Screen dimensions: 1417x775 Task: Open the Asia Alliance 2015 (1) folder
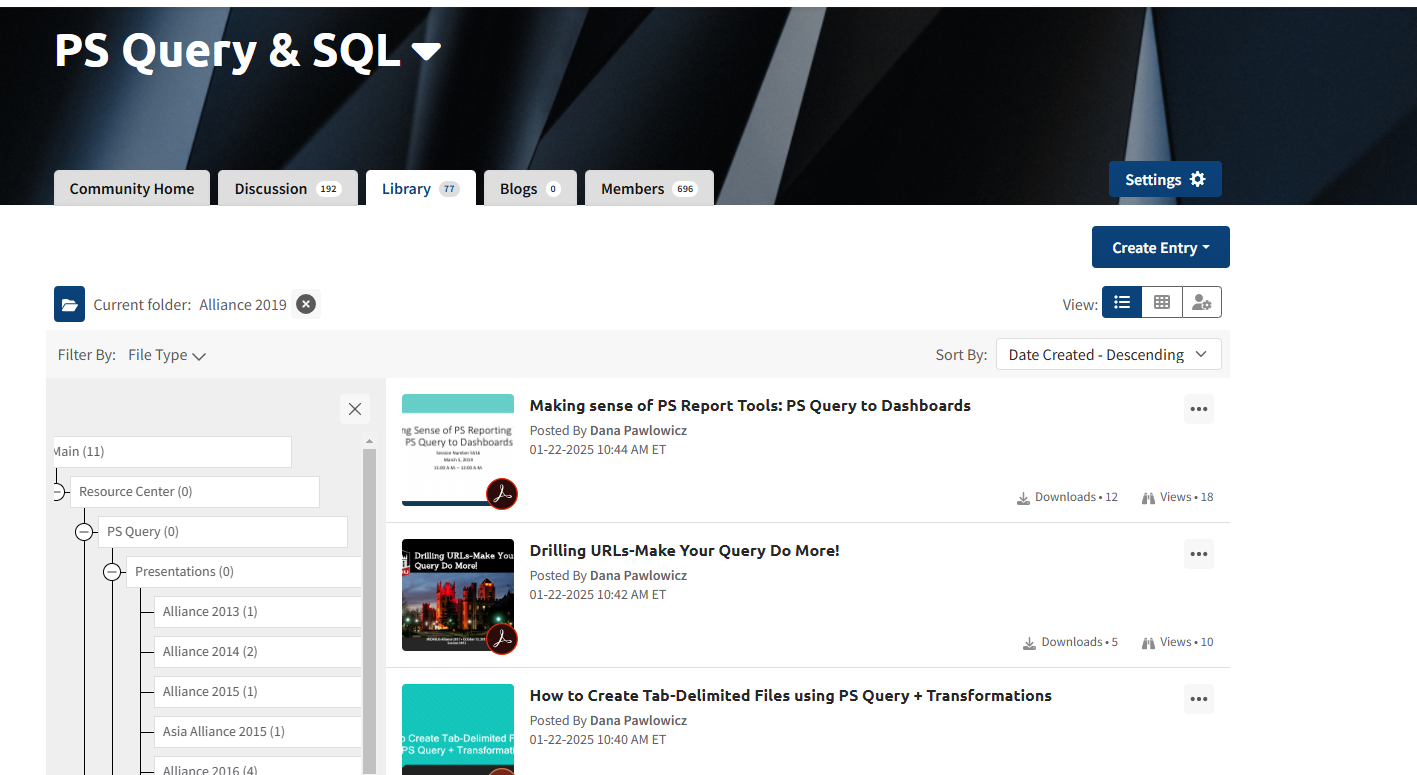[x=258, y=731]
